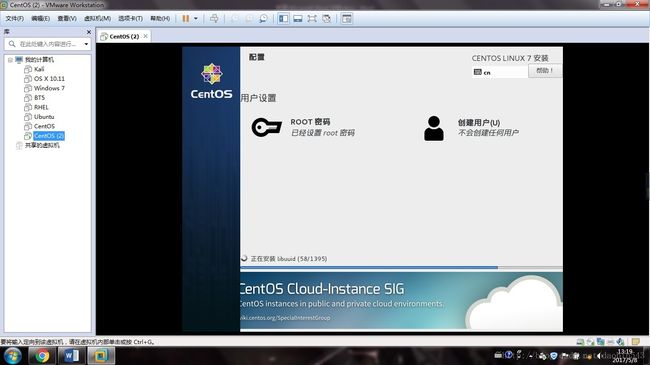Screen dimensions: 650x365
Task: Click VMware Workstation taskbar icon
Action: (101, 356)
